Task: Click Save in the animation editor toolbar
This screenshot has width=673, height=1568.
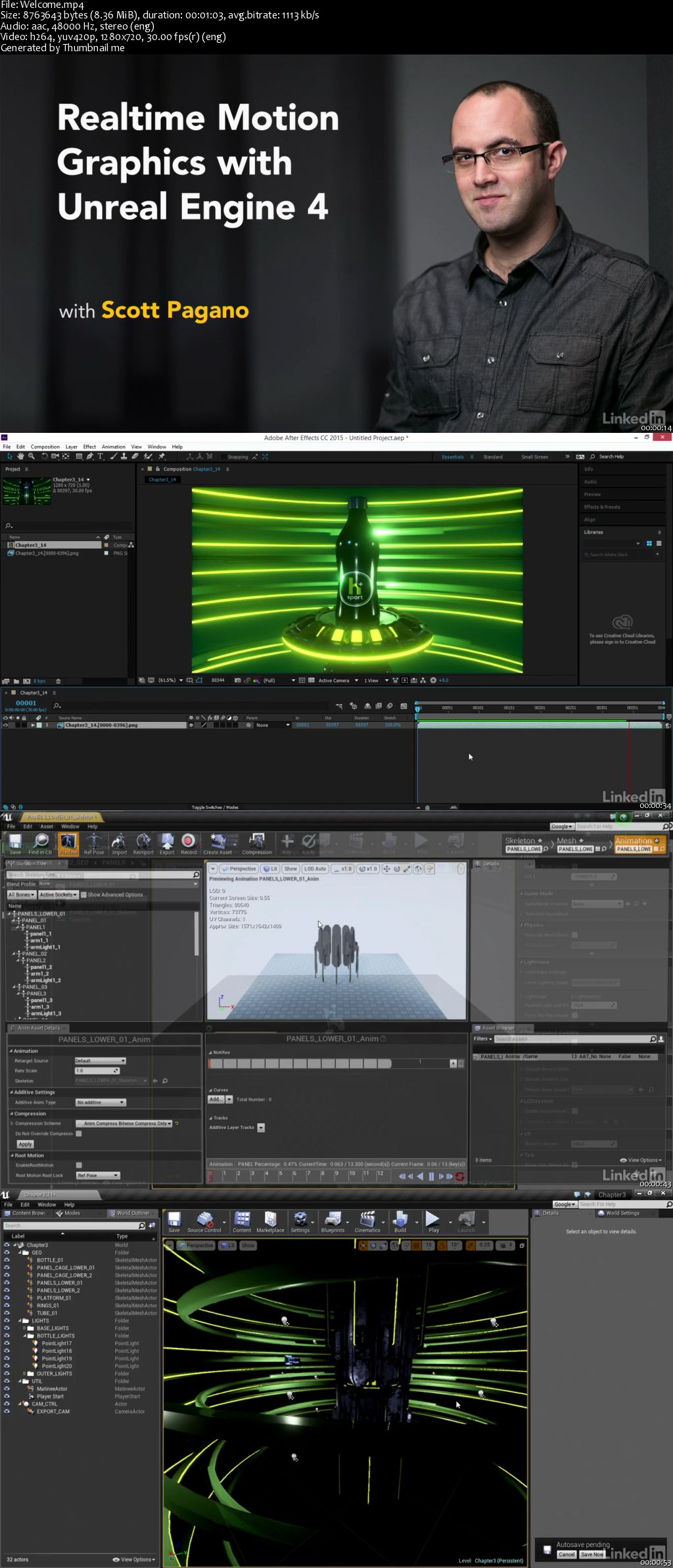Action: [15, 843]
